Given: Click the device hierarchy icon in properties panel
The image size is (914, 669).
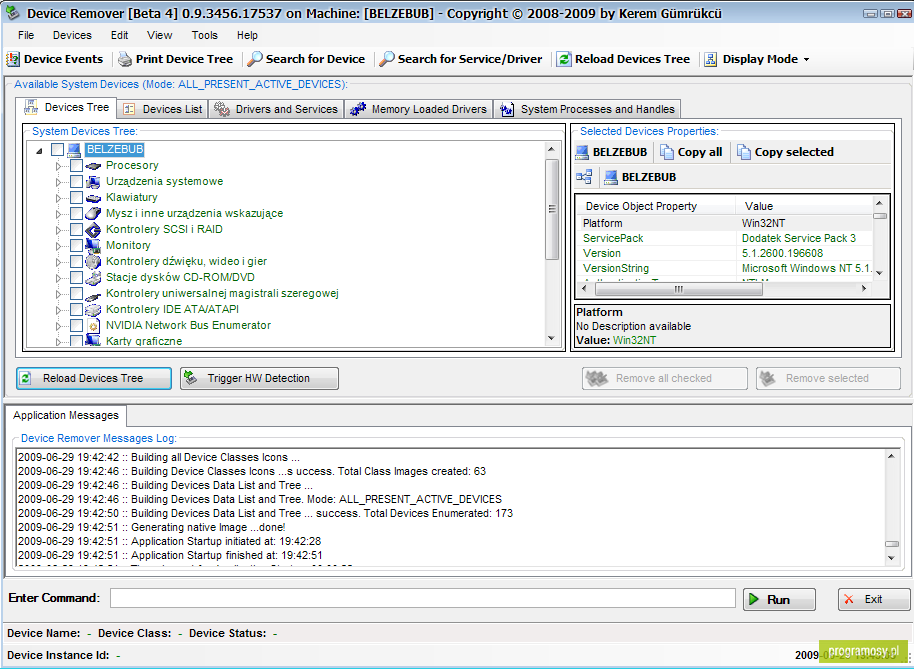Looking at the screenshot, I should [x=584, y=177].
